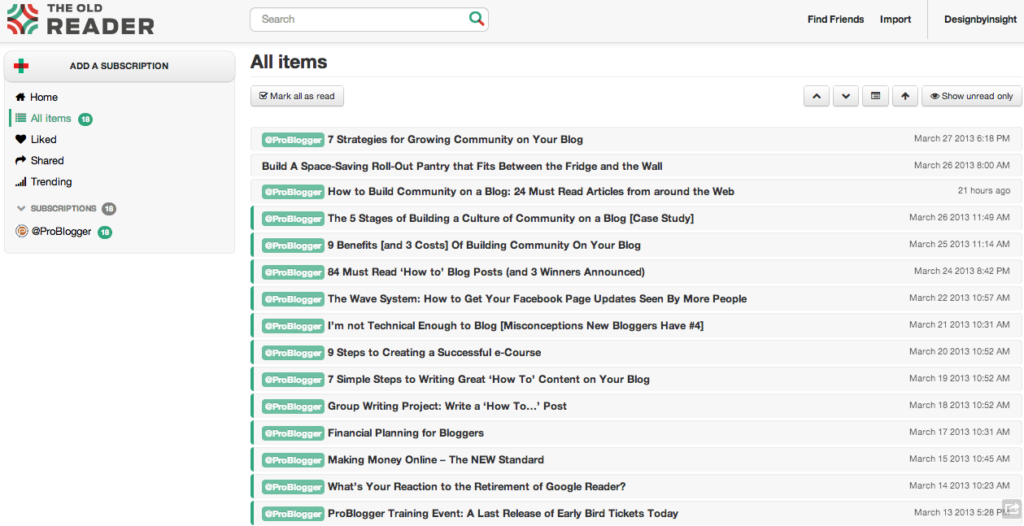Open 'Financial Planning for Bloggers' post
The height and width of the screenshot is (526, 1024).
coord(406,433)
